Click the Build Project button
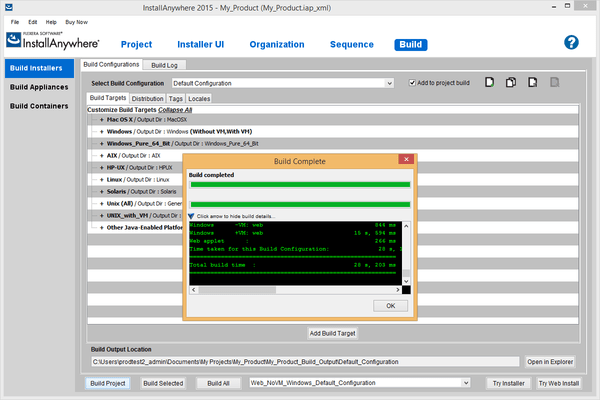Screen dimensions: 600x400 tap(108, 383)
